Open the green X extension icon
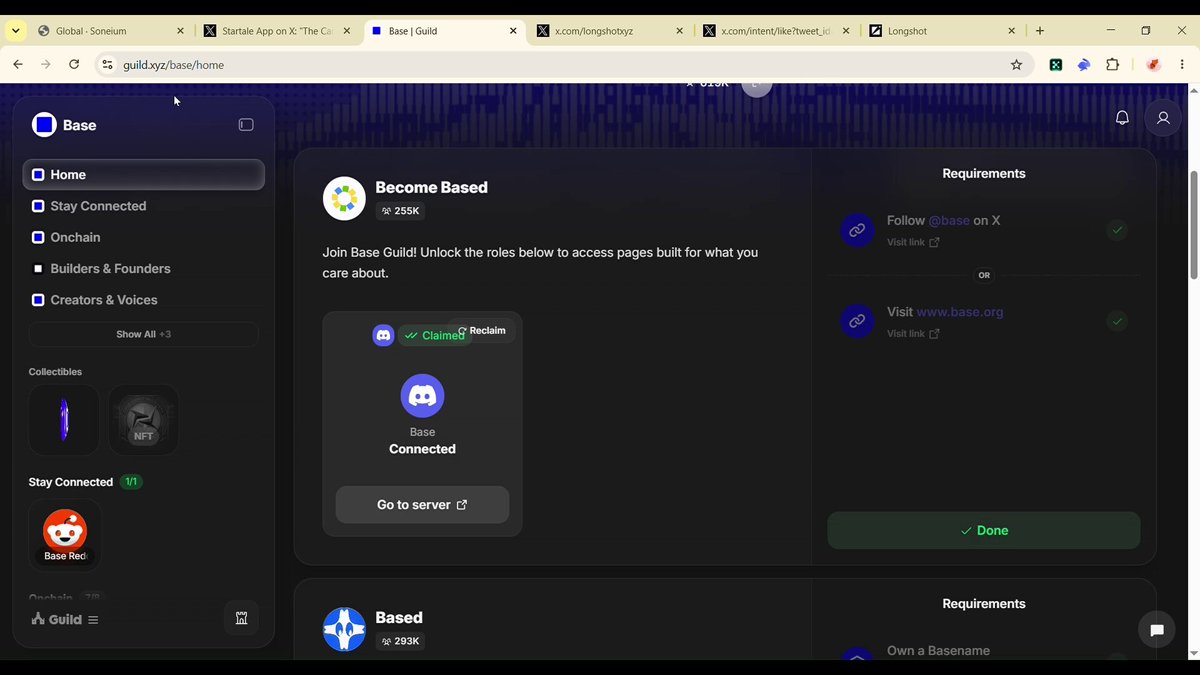 point(1055,65)
